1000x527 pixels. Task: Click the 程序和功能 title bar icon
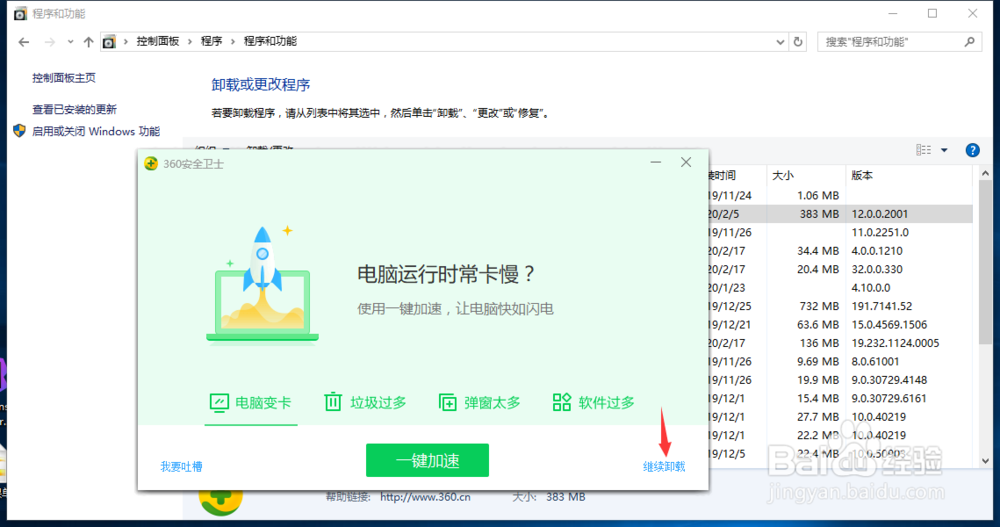tap(20, 13)
